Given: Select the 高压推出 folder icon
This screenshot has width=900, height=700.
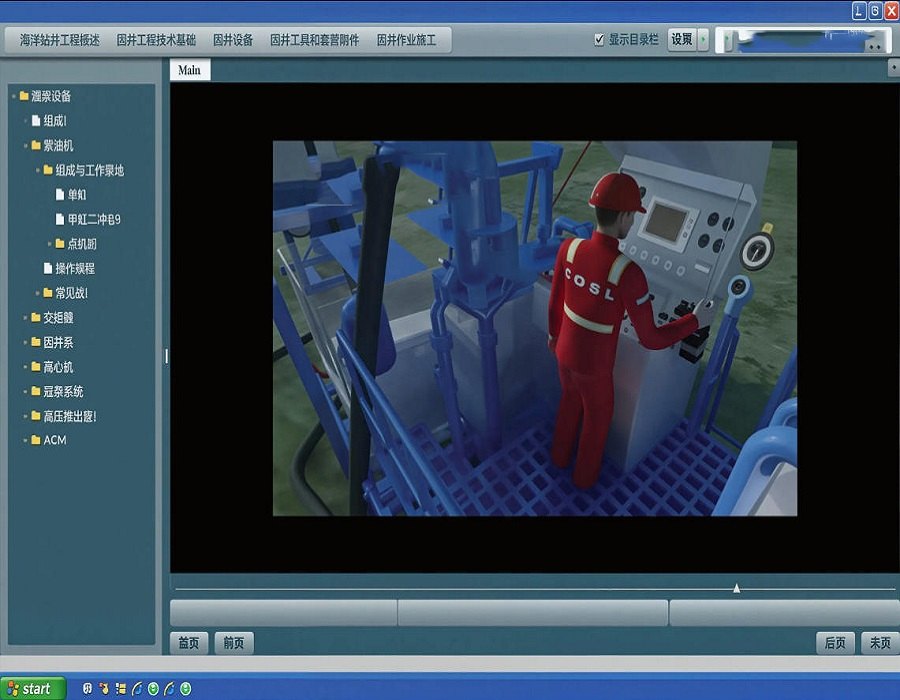Looking at the screenshot, I should pos(36,416).
